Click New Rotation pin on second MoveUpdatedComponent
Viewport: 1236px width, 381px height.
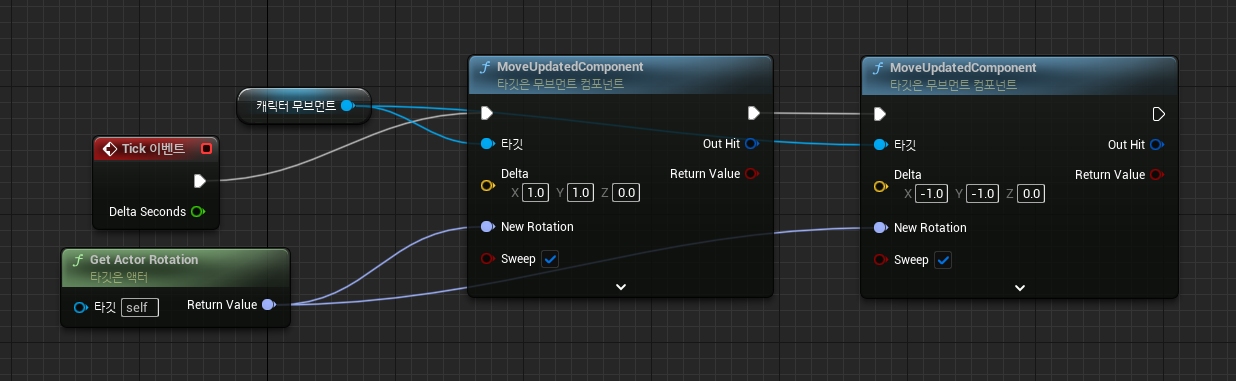(880, 228)
